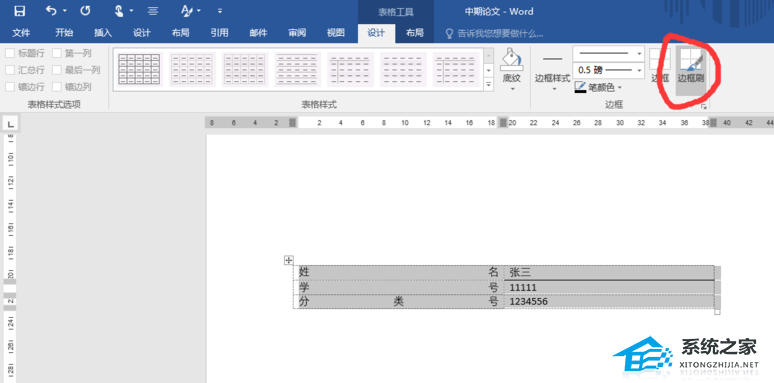Toggle the 第一列 first column checkbox
This screenshot has width=774, height=383.
click(57, 53)
